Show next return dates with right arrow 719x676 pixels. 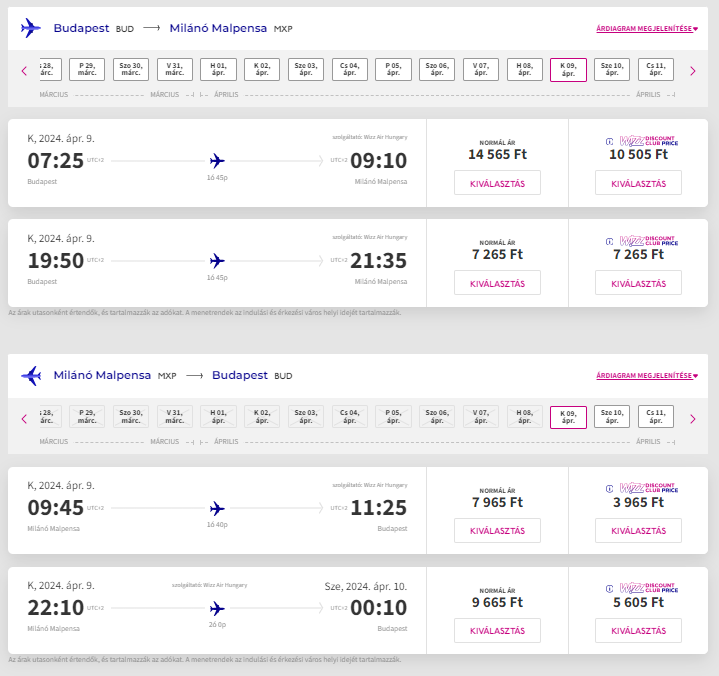click(x=693, y=418)
